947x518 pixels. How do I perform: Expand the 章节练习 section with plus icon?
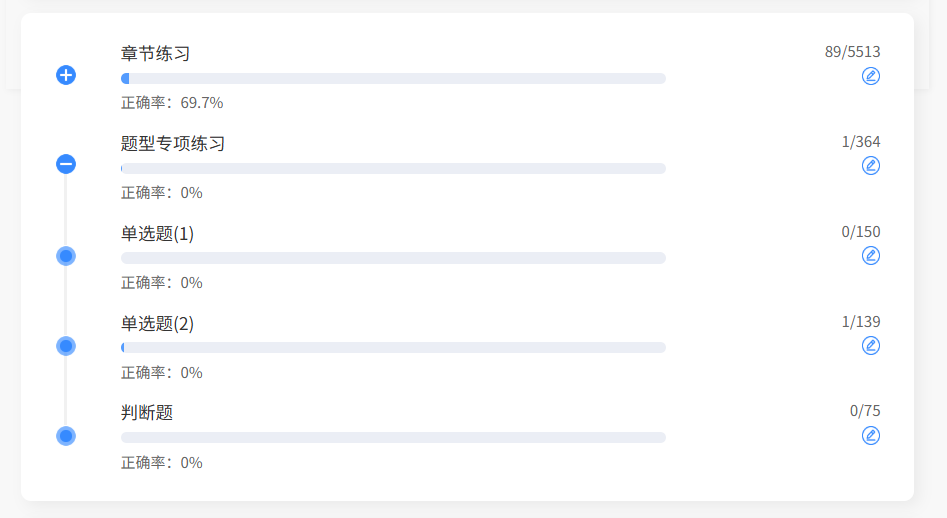66,75
